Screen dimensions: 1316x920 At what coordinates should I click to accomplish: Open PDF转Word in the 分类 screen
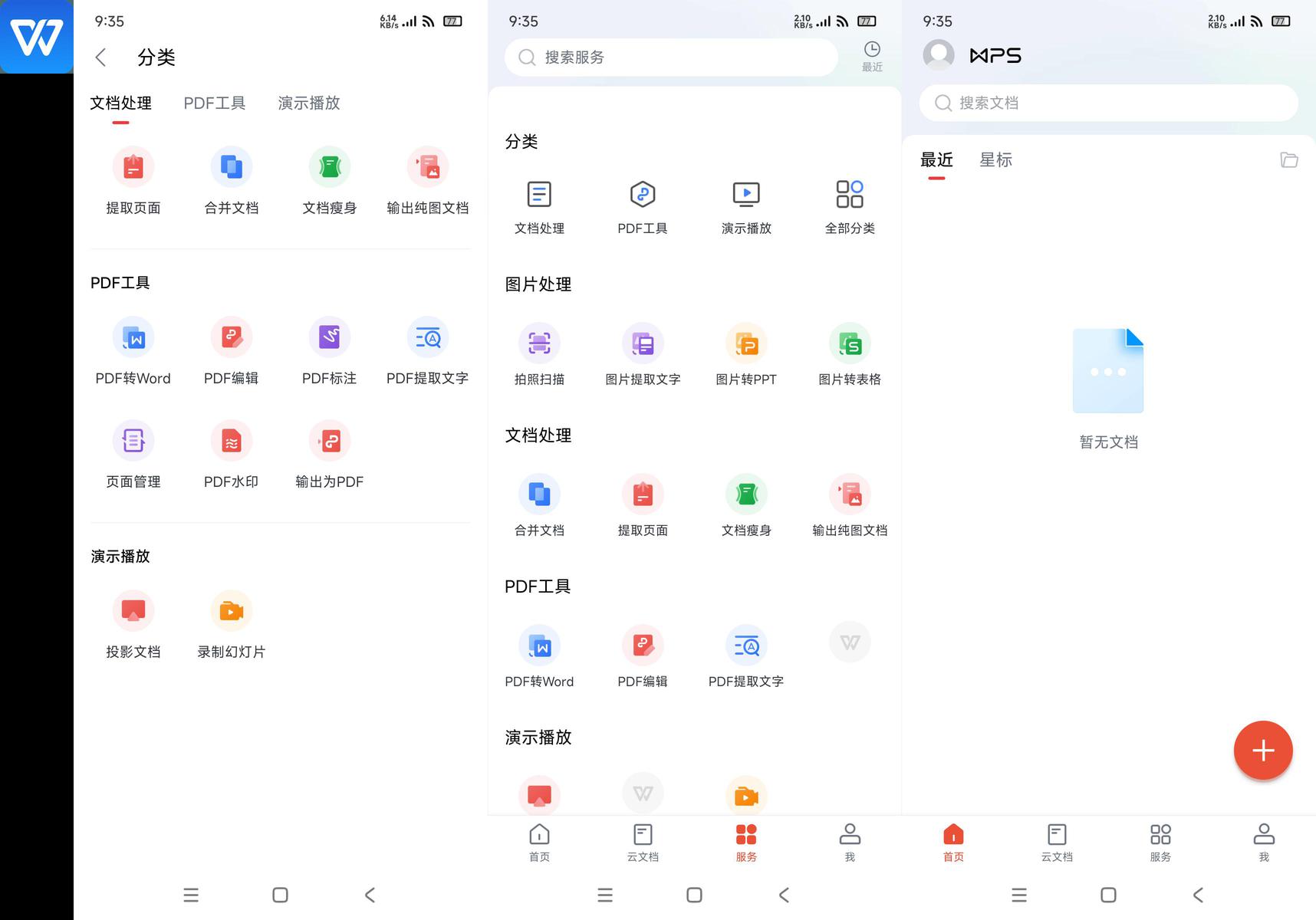[133, 351]
